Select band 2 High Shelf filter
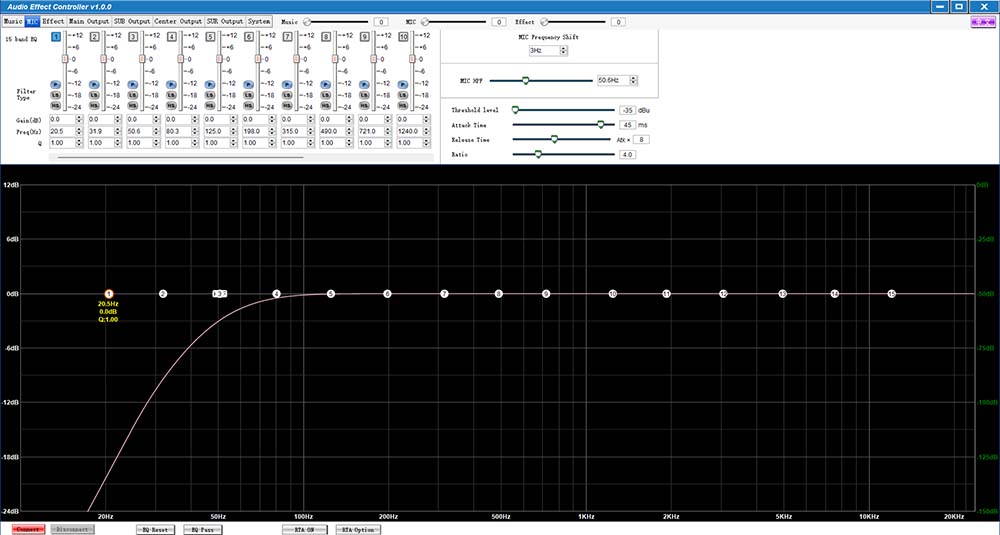 click(x=94, y=105)
